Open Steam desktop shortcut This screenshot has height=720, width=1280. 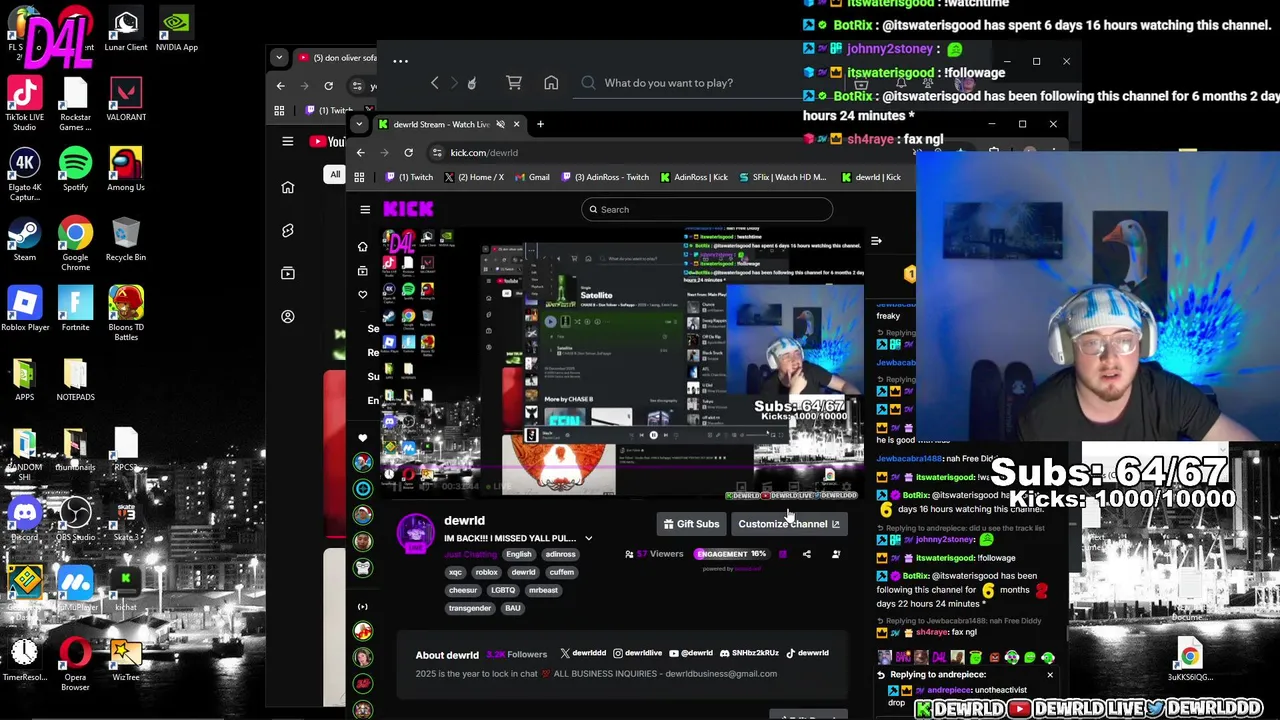click(x=24, y=238)
